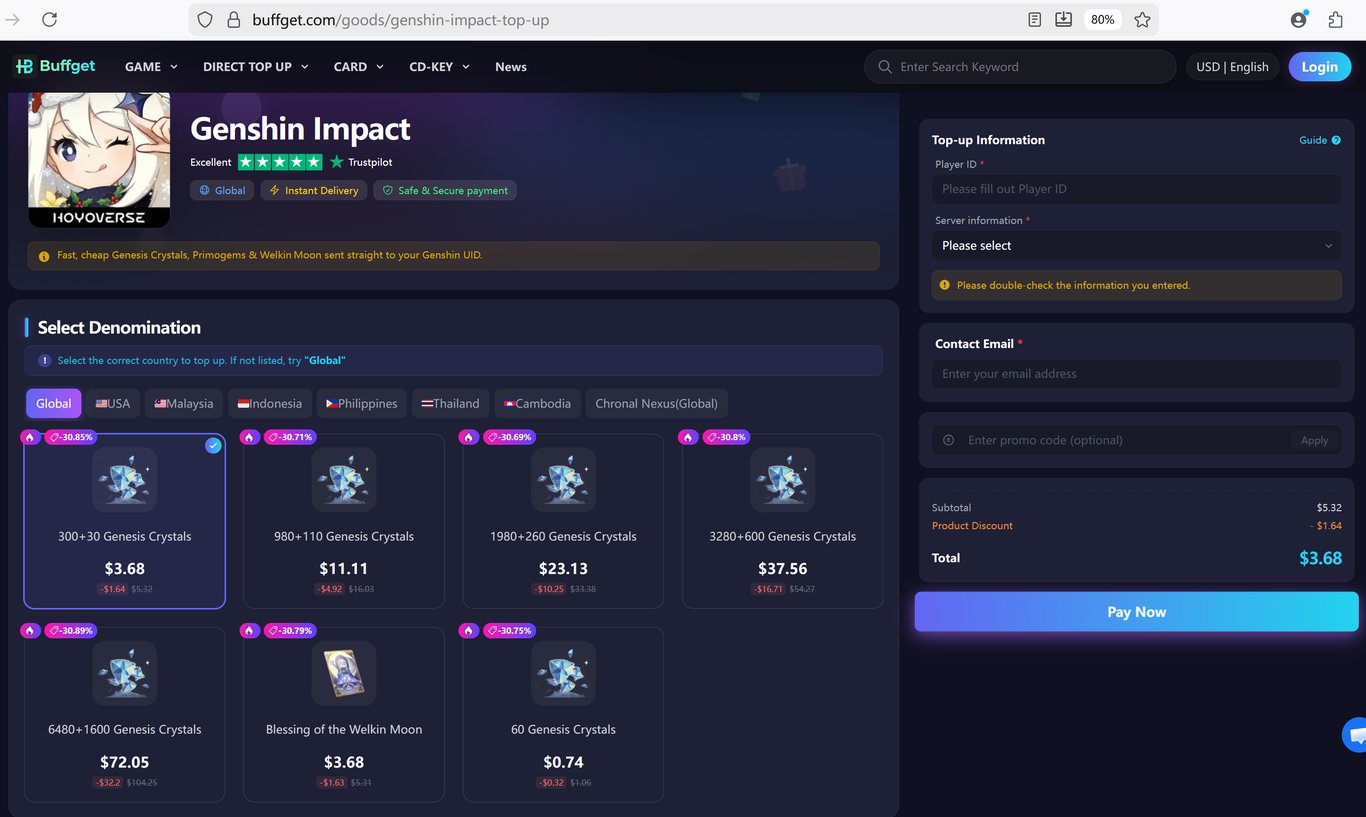
Task: Click the $23.13 price
Action: point(563,569)
